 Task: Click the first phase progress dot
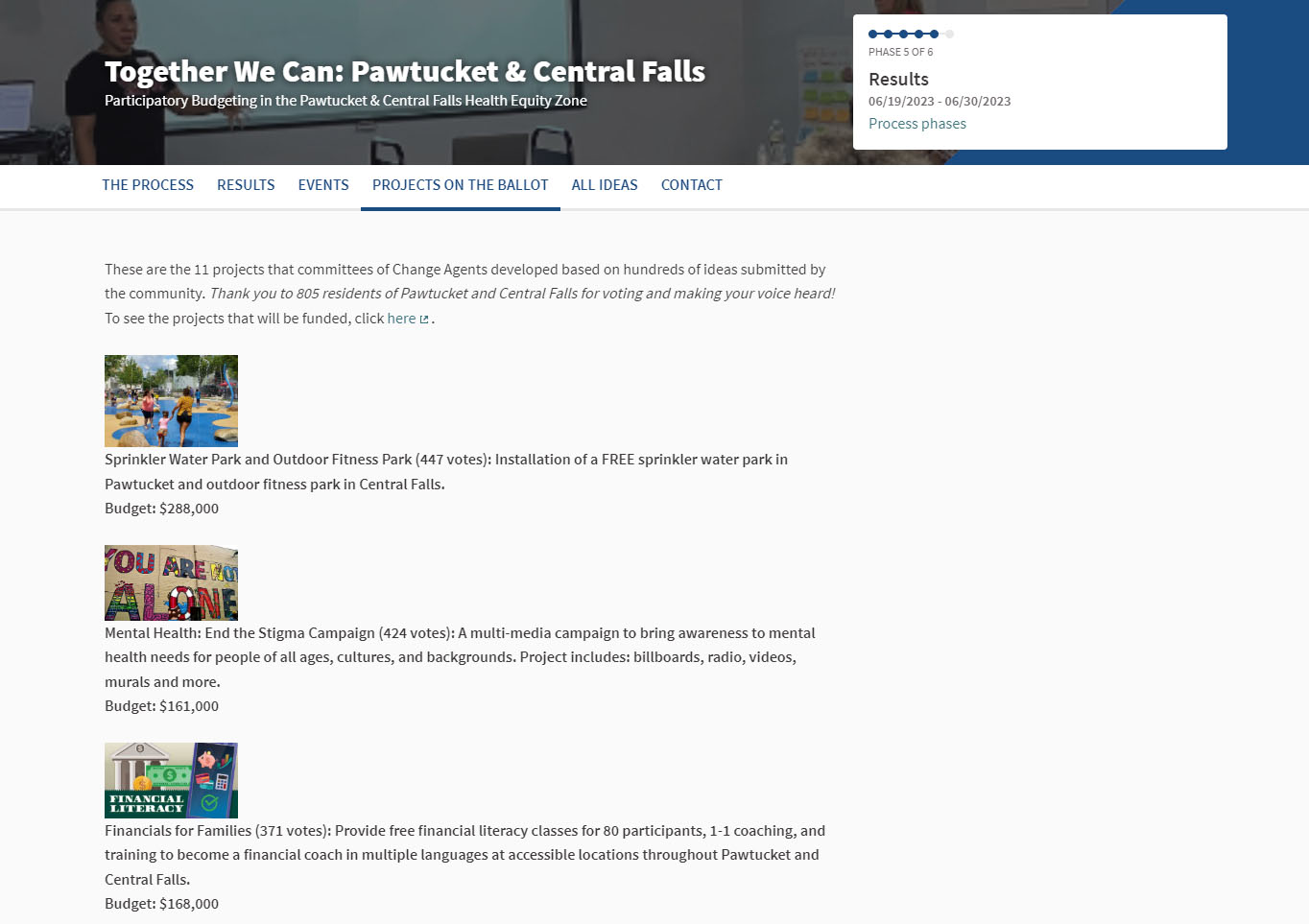pyautogui.click(x=872, y=34)
